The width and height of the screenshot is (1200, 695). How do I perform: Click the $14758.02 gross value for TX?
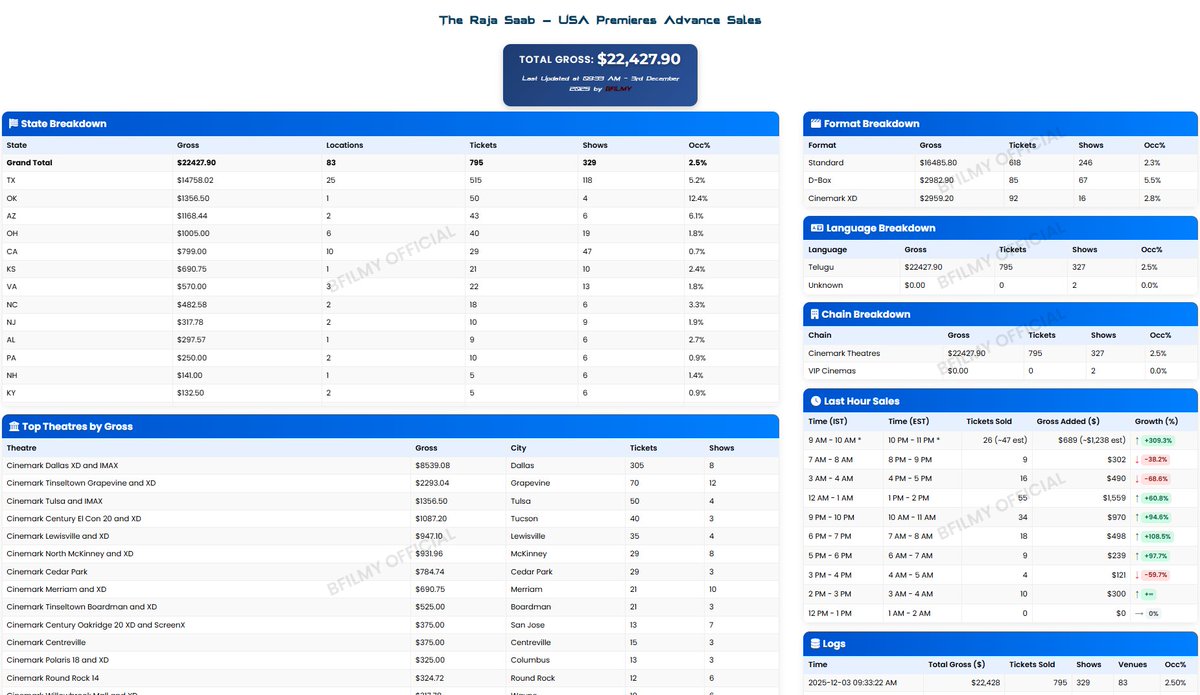click(195, 181)
